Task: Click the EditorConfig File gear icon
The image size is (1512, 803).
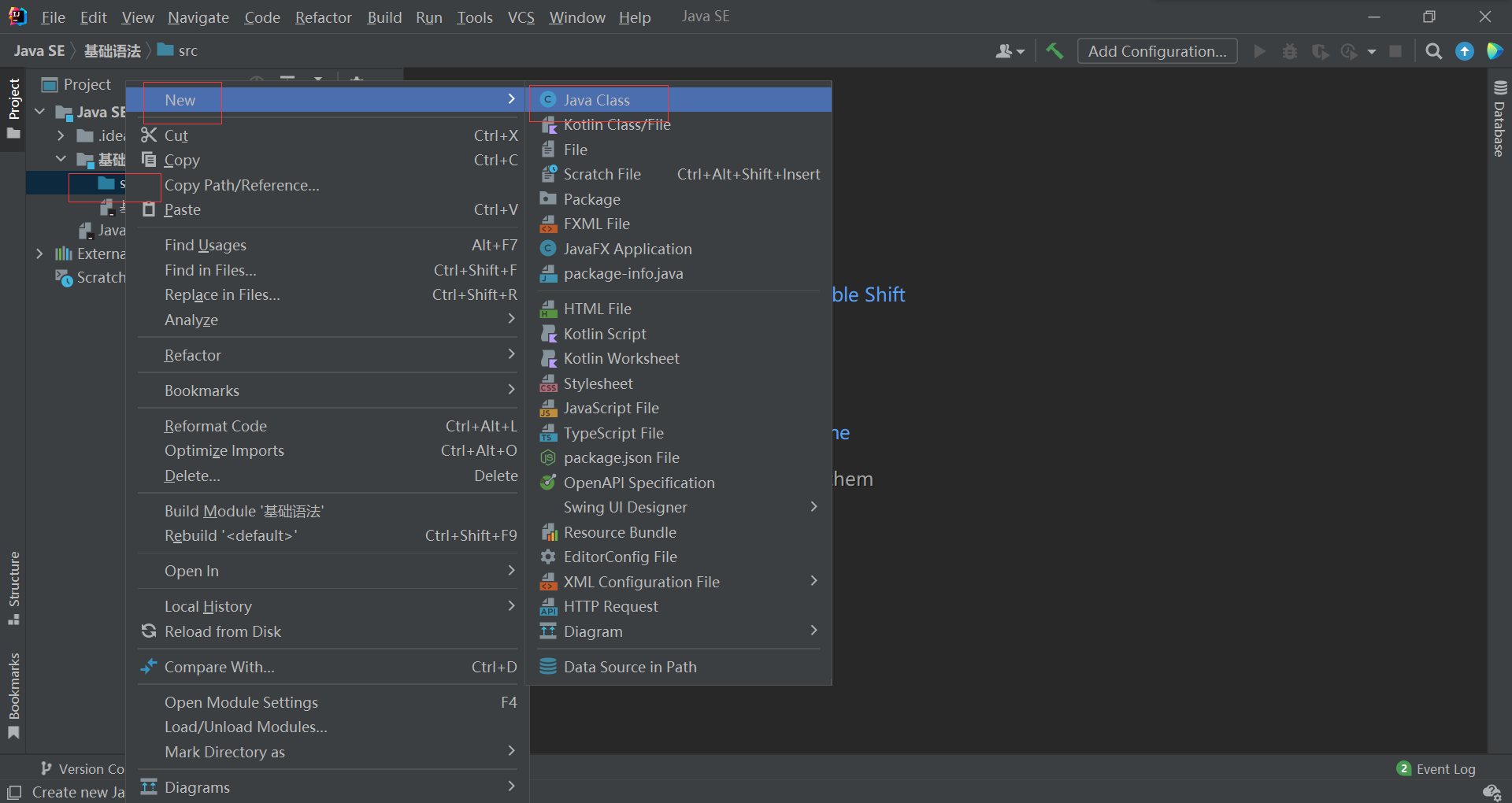Action: point(549,557)
